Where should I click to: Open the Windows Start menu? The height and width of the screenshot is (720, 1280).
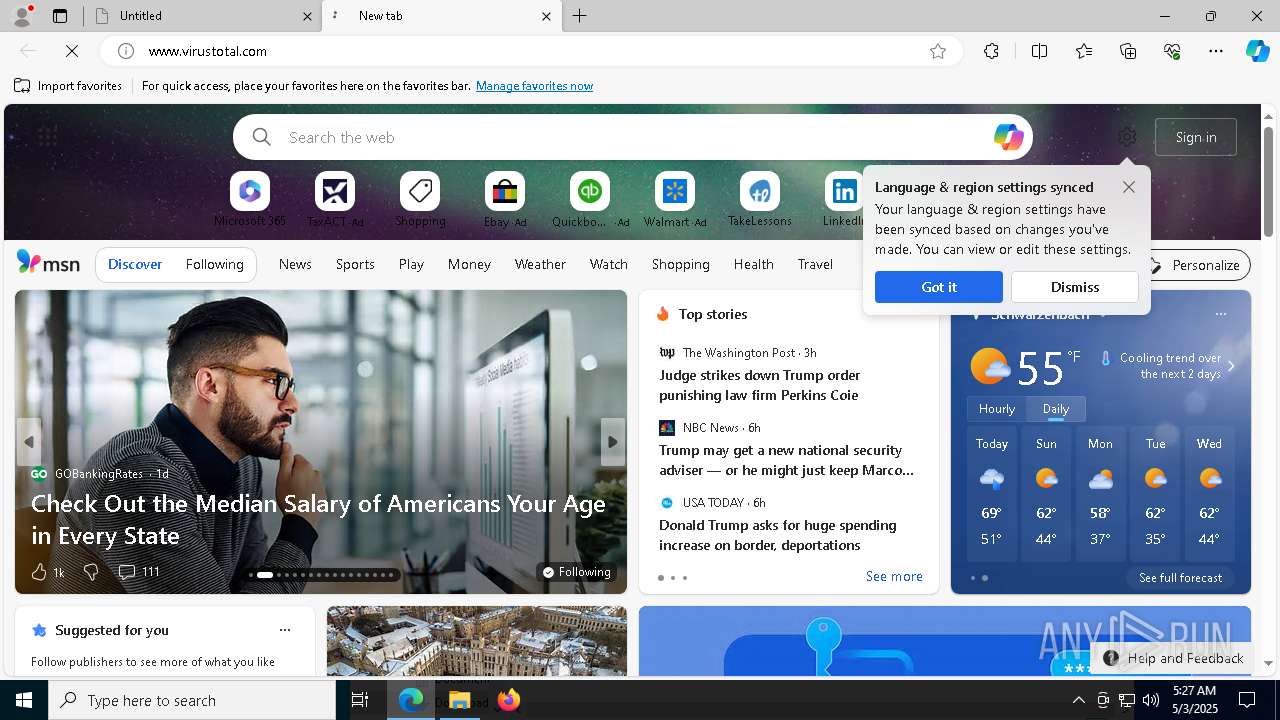click(24, 700)
